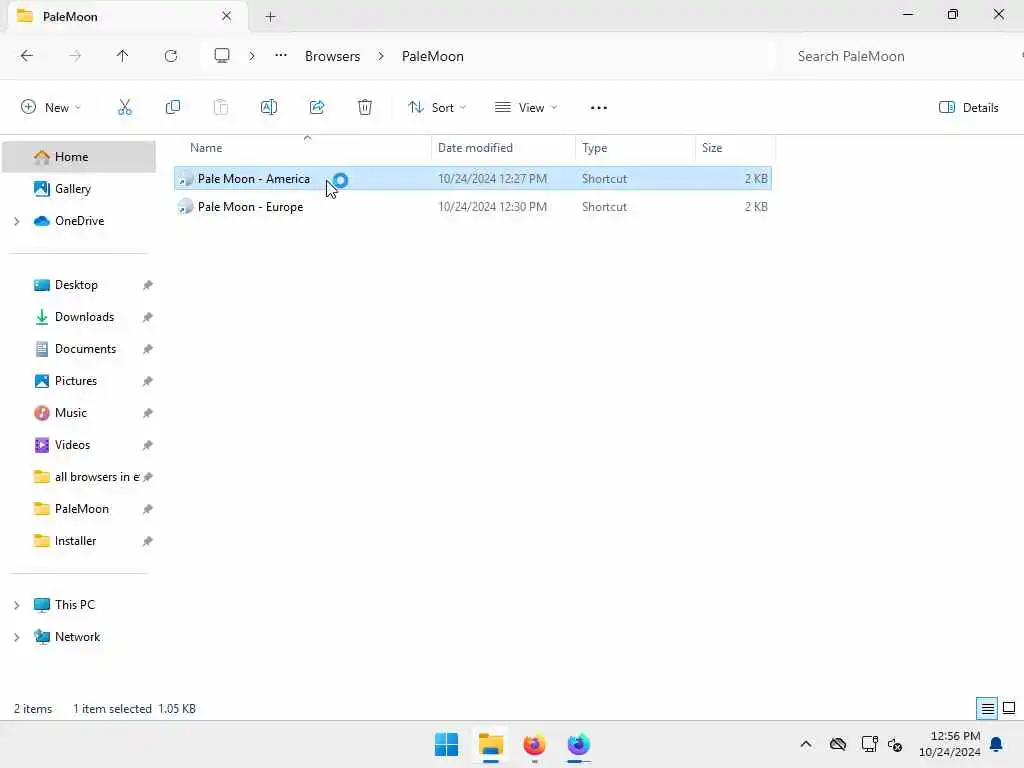Open the address bar ellipsis breadcrumb
Image resolution: width=1024 pixels, height=768 pixels.
pos(281,56)
